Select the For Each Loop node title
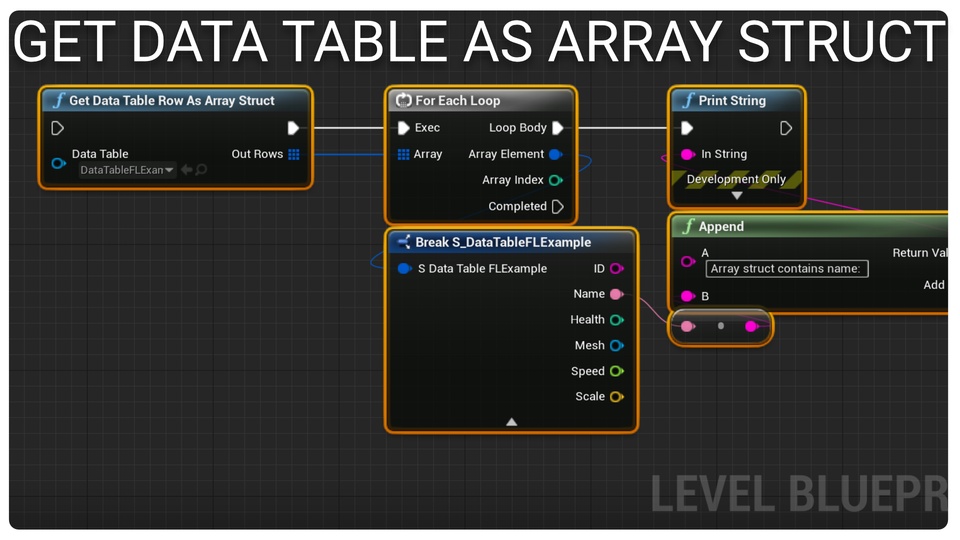 (x=458, y=101)
